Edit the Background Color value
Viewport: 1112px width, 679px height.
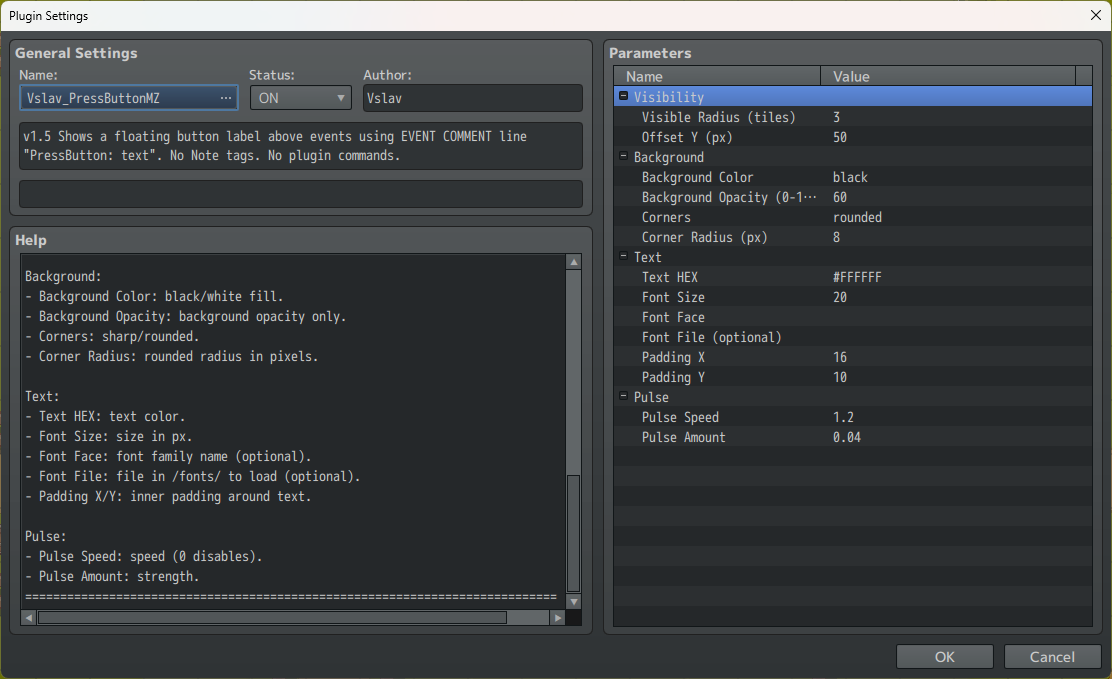point(900,177)
